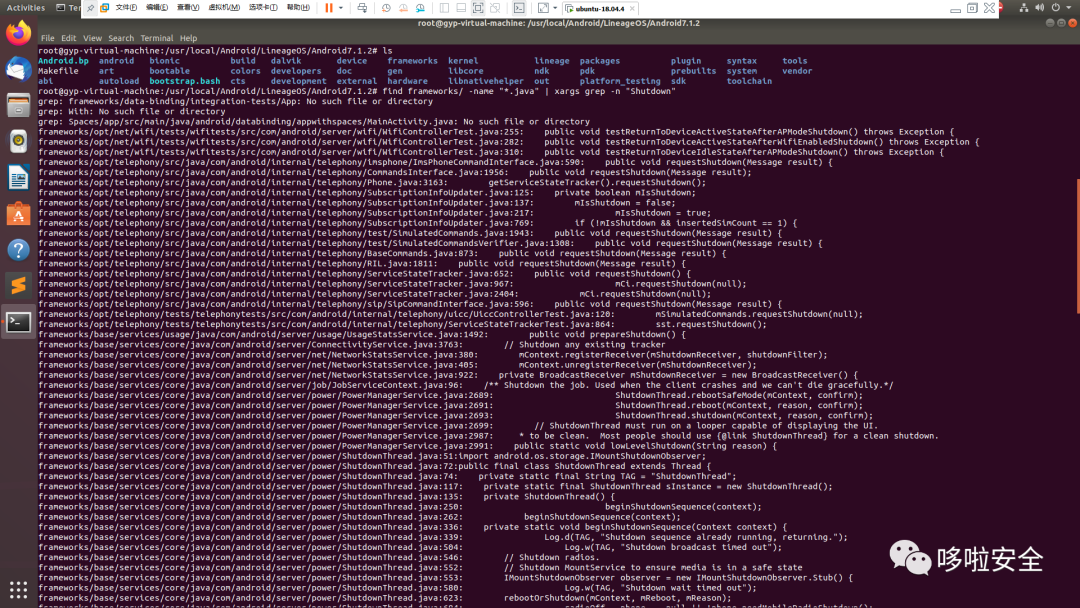Toggle the thumbnail bar view icon

click(x=461, y=8)
